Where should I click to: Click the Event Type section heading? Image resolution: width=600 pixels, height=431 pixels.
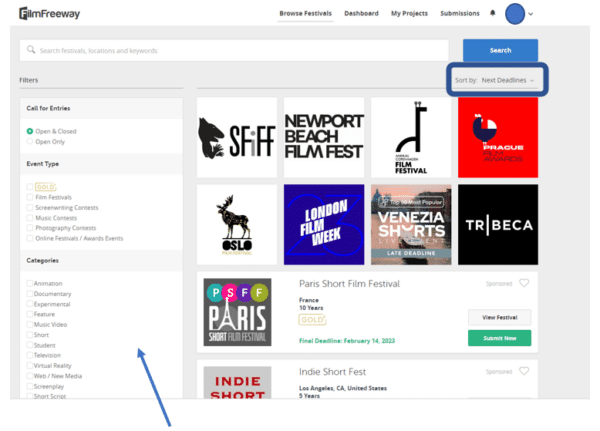[42, 164]
